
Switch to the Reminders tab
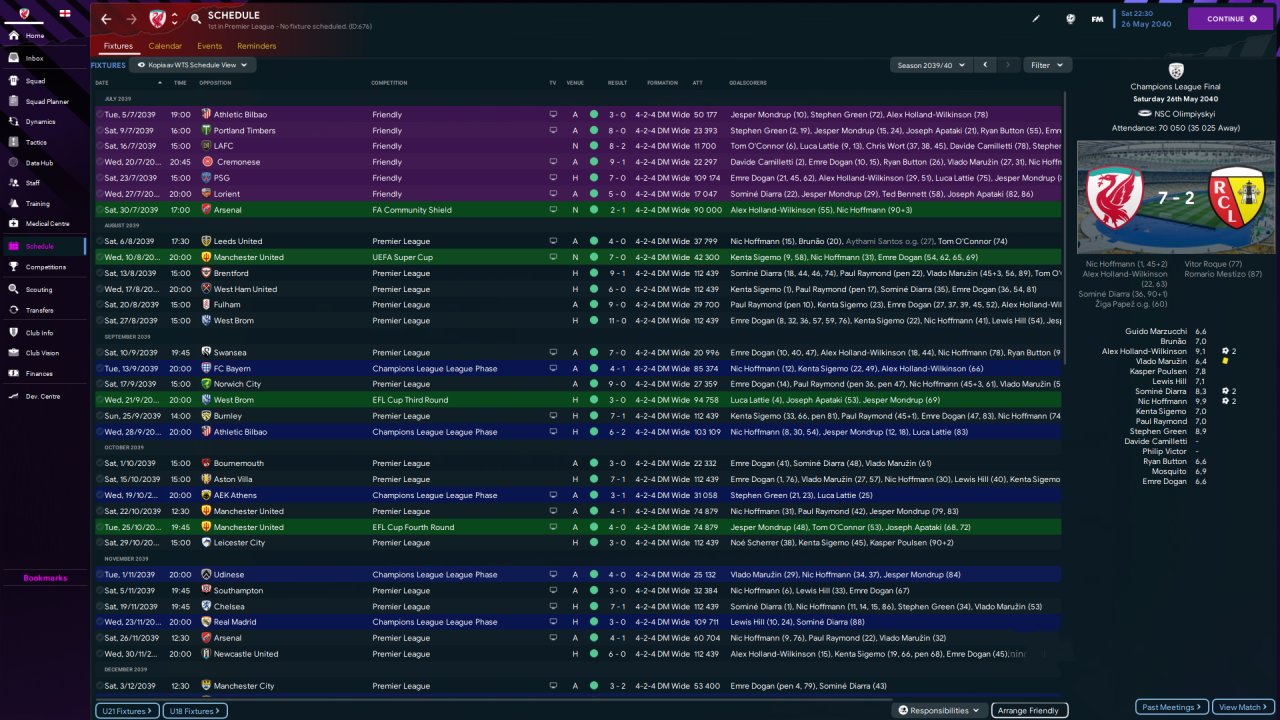pos(257,46)
